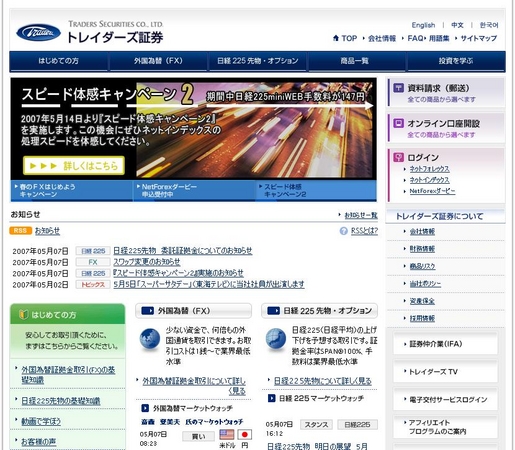Click RSSとは? link

[364, 231]
